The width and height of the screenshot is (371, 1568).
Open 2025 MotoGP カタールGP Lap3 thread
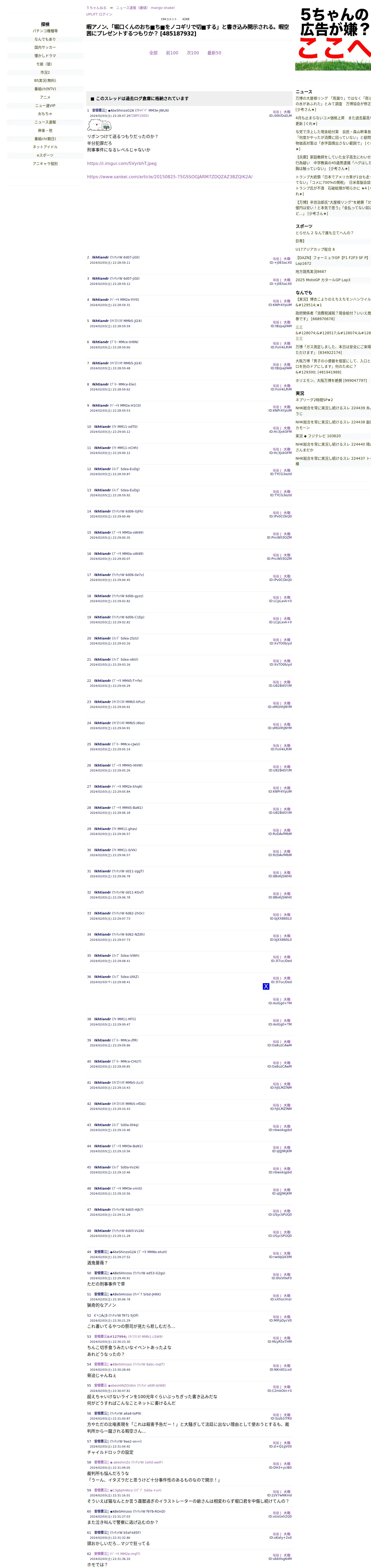(322, 280)
